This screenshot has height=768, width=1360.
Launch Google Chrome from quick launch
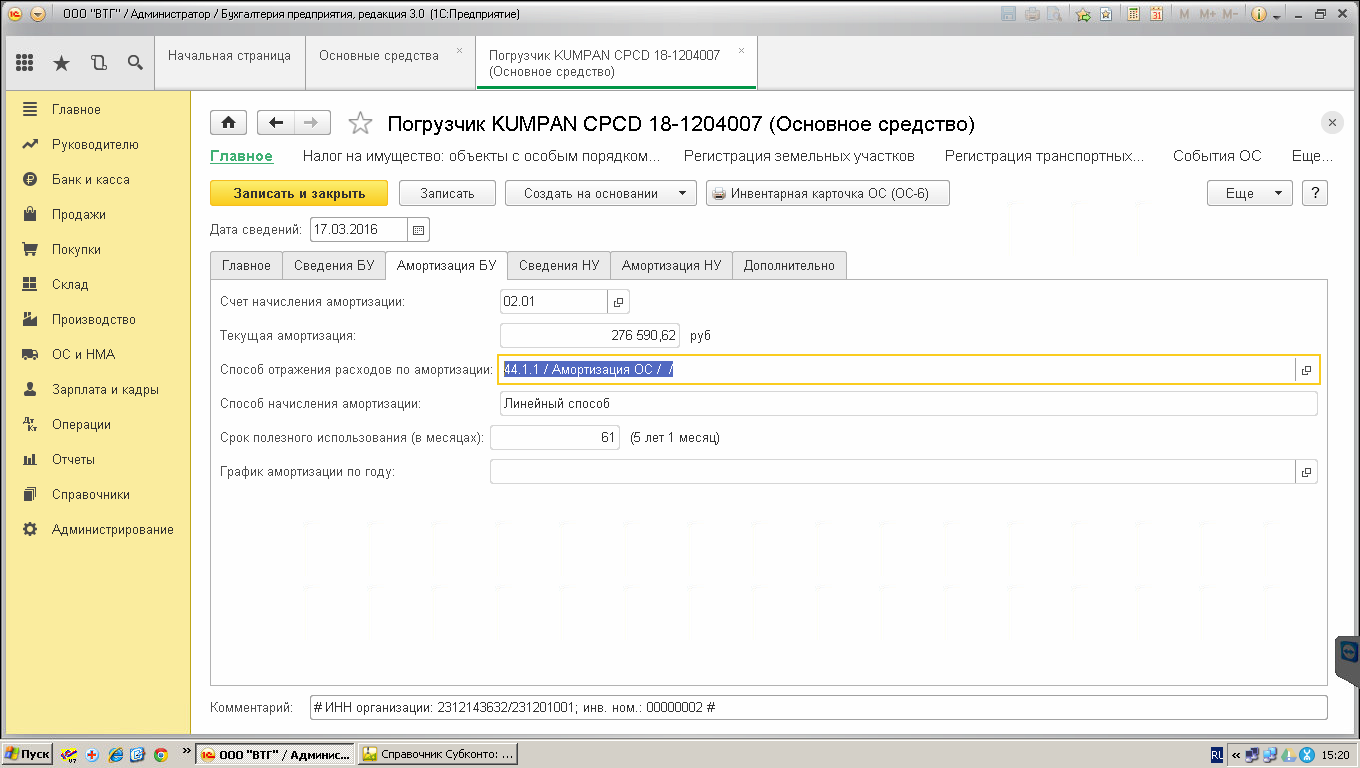tap(160, 754)
